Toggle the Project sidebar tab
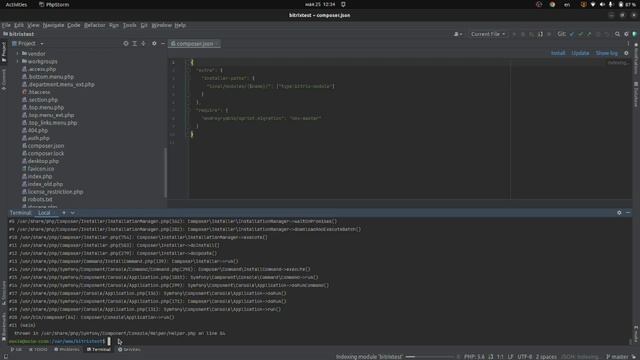 tap(4, 52)
